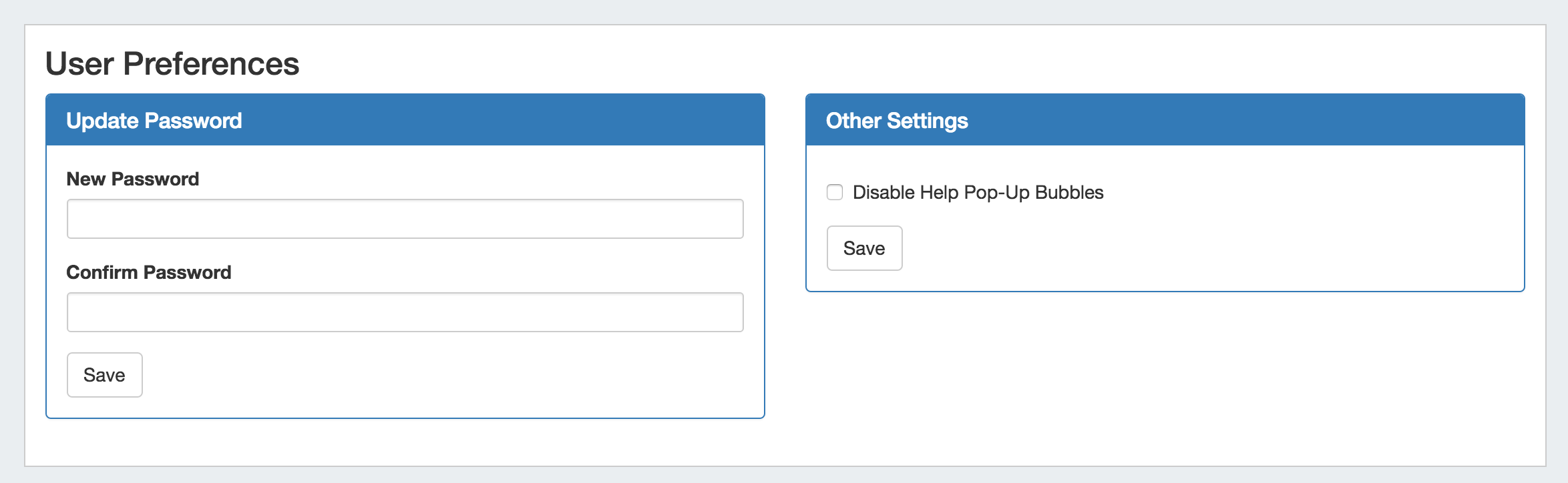Click the New Password input field
Screen dimensions: 1568x483
[x=405, y=219]
